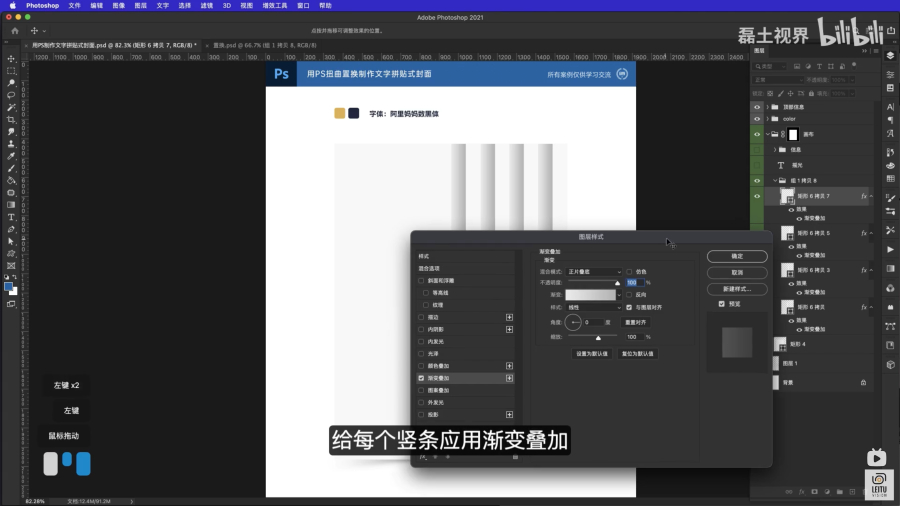Open the 滤镜 menu
900x506 pixels.
[207, 5]
